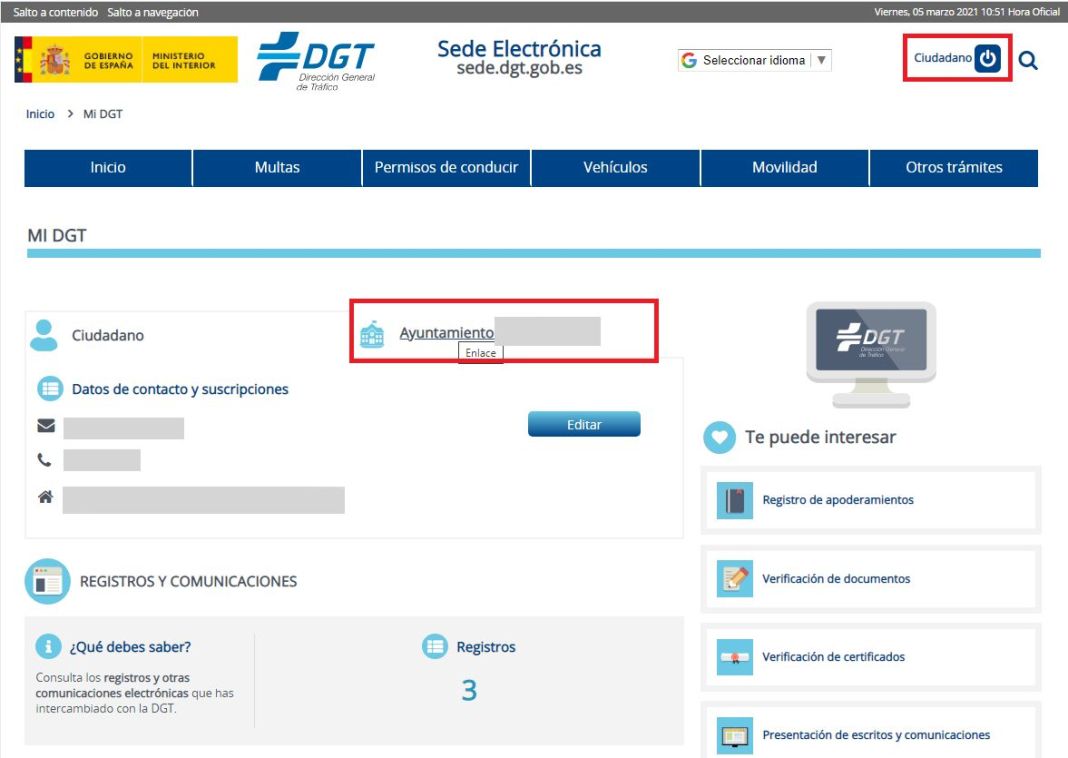The image size is (1068, 758).
Task: Open search with the magnifying glass icon
Action: tap(1028, 60)
